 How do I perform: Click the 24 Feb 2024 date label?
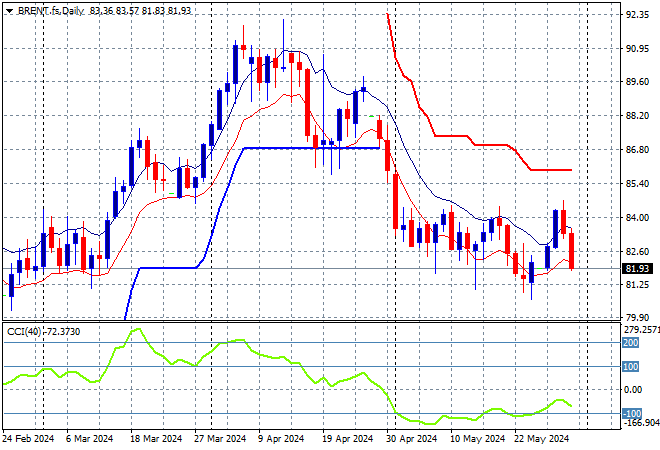point(30,438)
